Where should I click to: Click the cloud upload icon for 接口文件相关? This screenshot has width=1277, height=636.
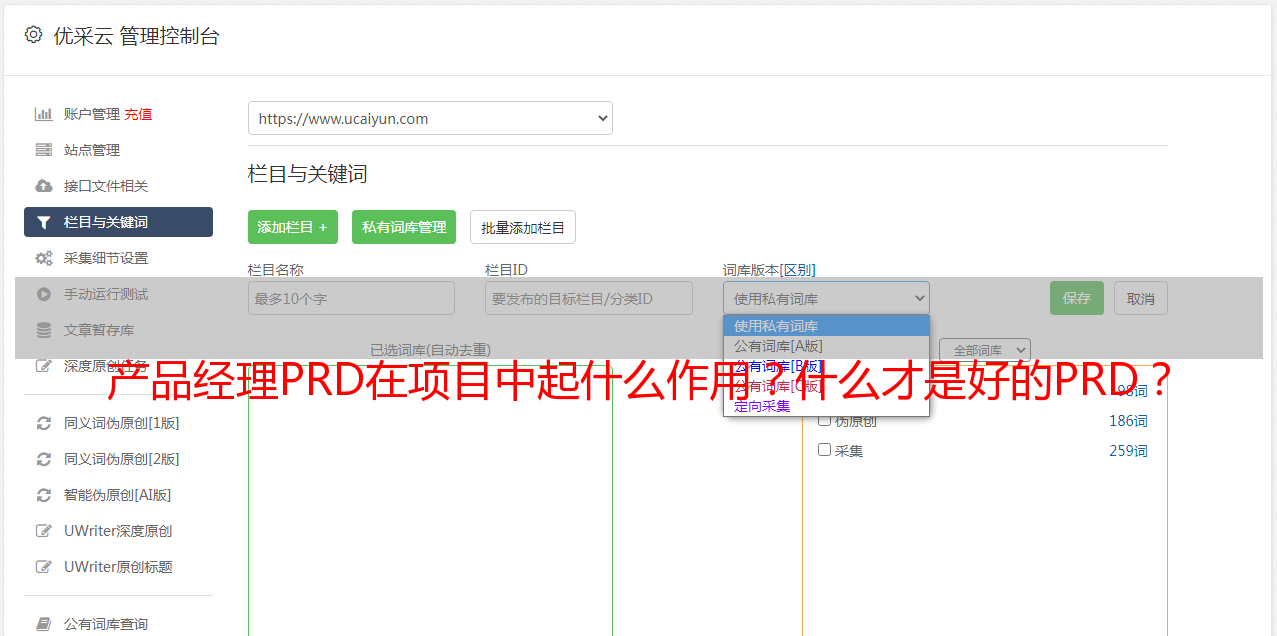(43, 186)
